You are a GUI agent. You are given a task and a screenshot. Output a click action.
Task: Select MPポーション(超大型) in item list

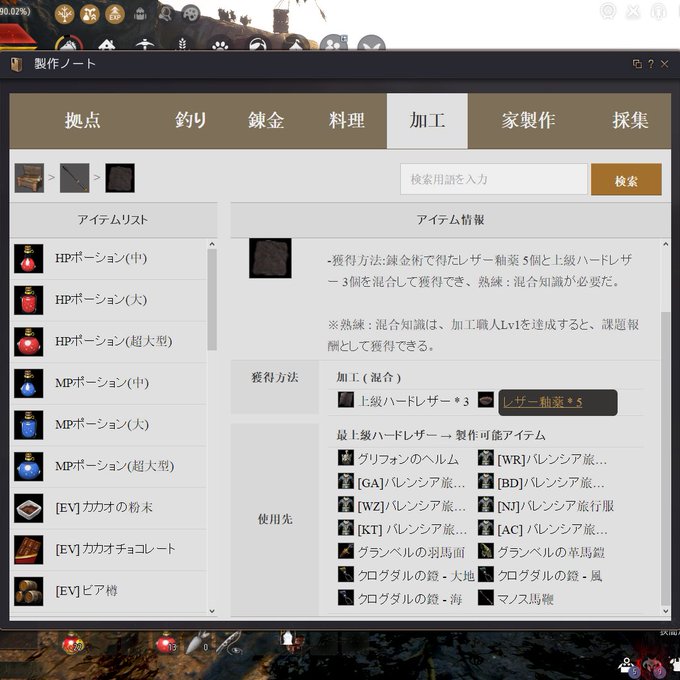tap(108, 467)
